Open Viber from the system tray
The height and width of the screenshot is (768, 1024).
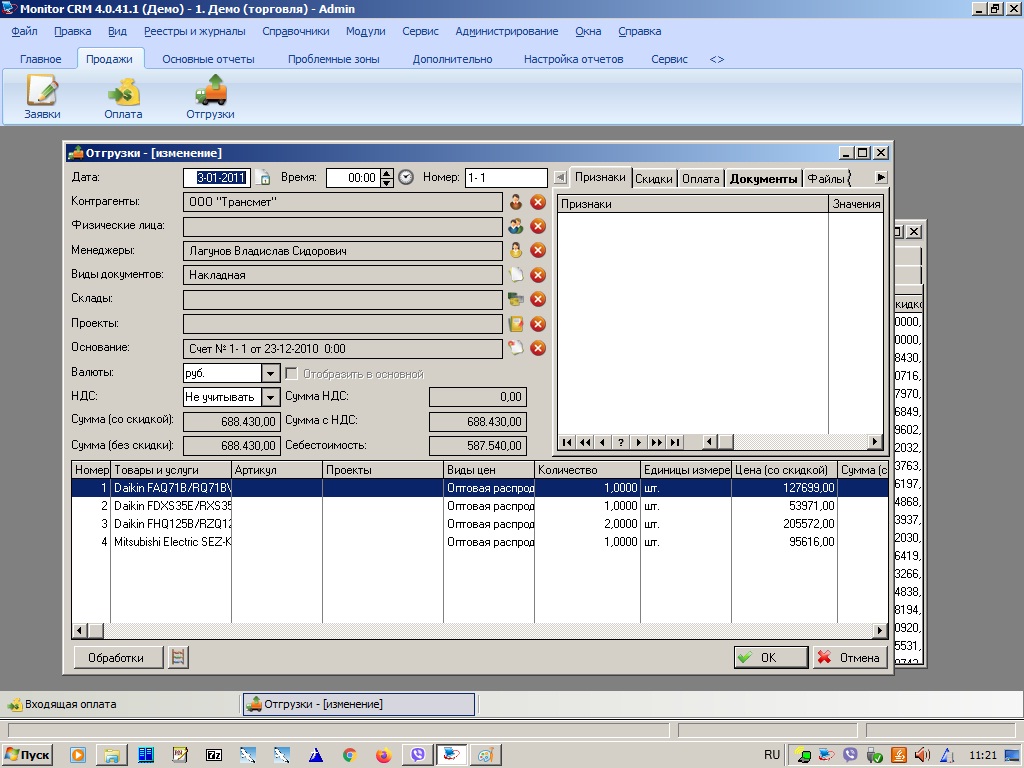click(x=851, y=754)
